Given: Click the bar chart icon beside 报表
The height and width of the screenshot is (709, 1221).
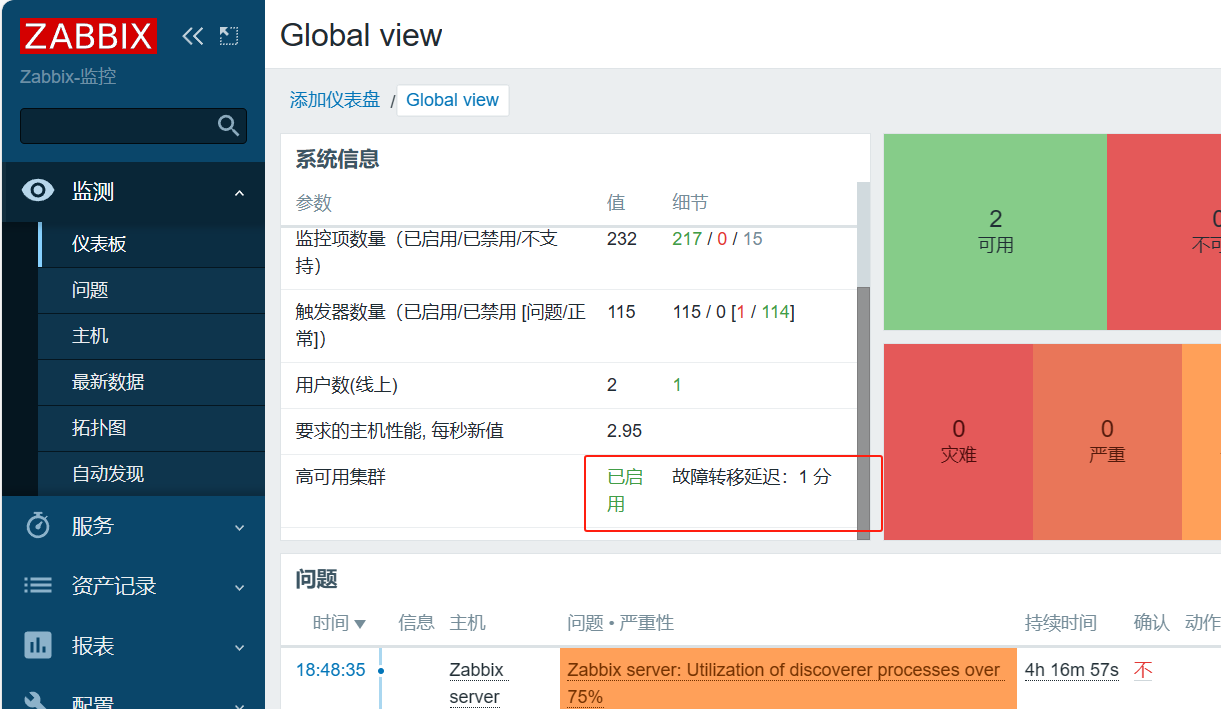Looking at the screenshot, I should pos(38,646).
